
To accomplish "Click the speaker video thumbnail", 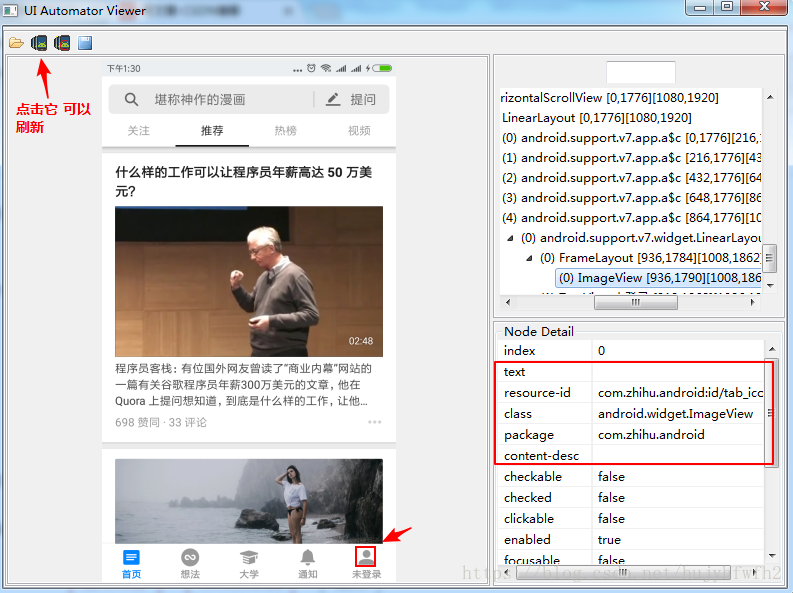I will coord(249,281).
